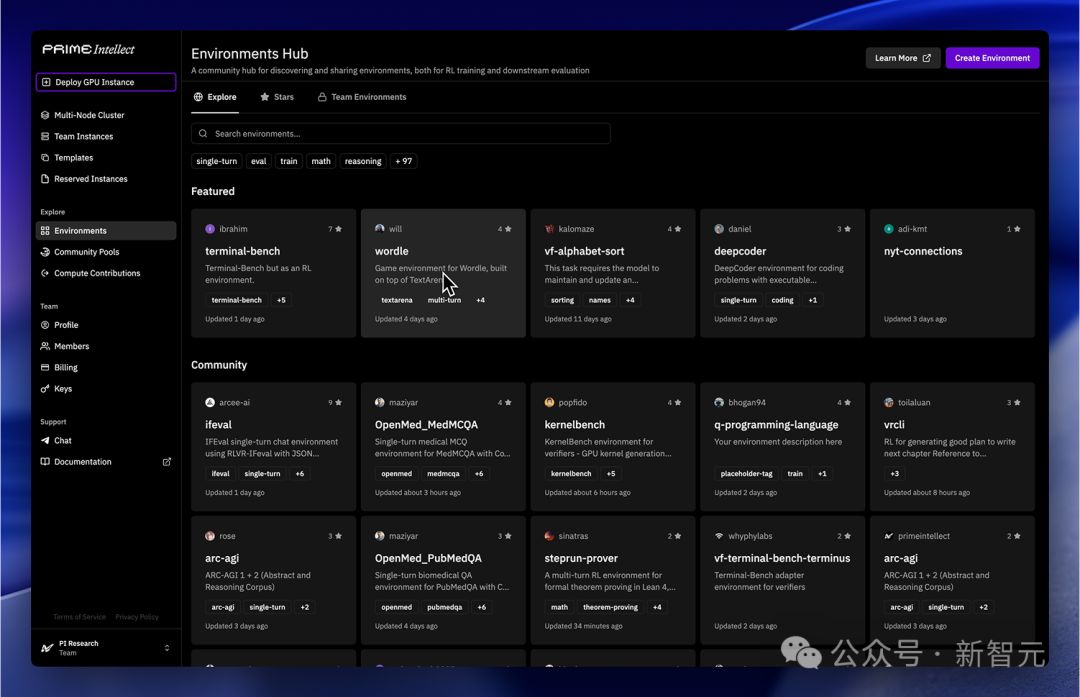Click the star on terminal-bench card

click(338, 229)
